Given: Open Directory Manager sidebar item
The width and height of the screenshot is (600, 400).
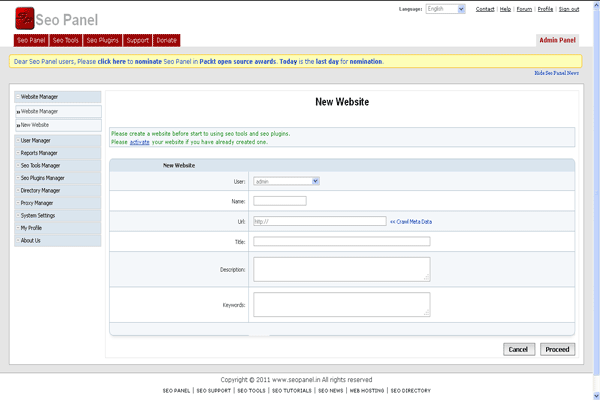Looking at the screenshot, I should point(41,190).
